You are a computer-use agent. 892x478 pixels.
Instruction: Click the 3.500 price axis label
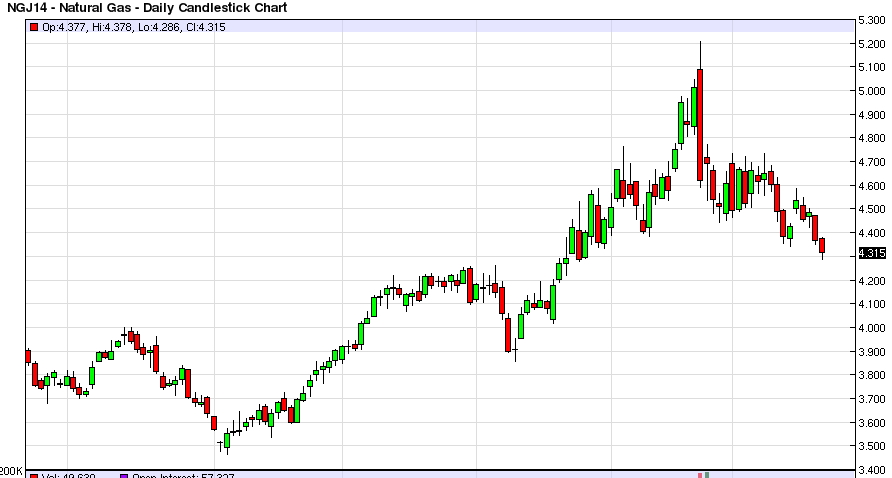click(x=871, y=447)
